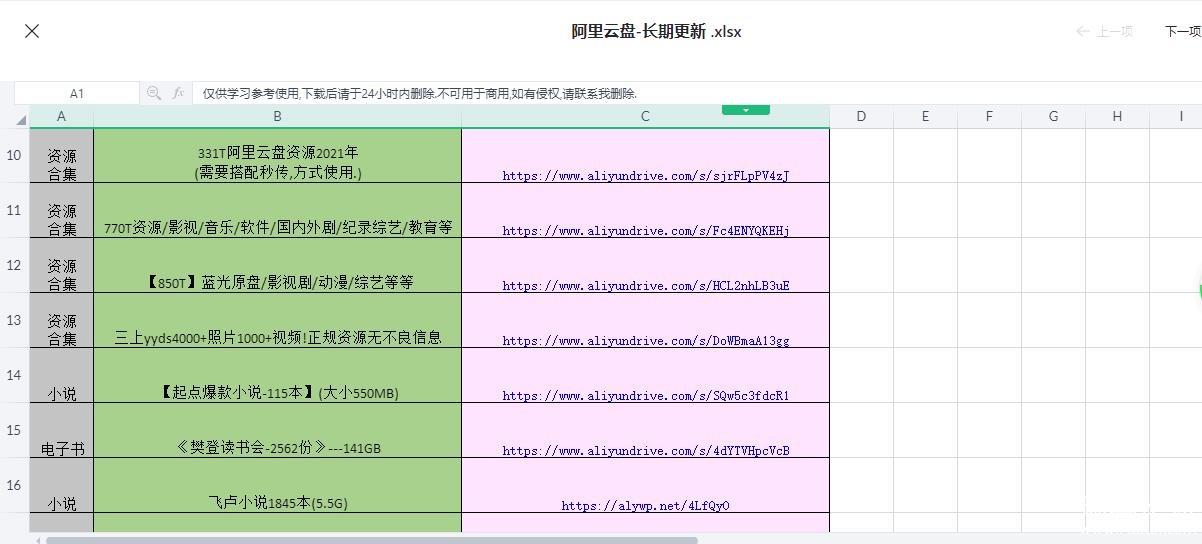Click the cell 【起点爆款小说-115本】
This screenshot has width=1202, height=544.
(x=277, y=375)
